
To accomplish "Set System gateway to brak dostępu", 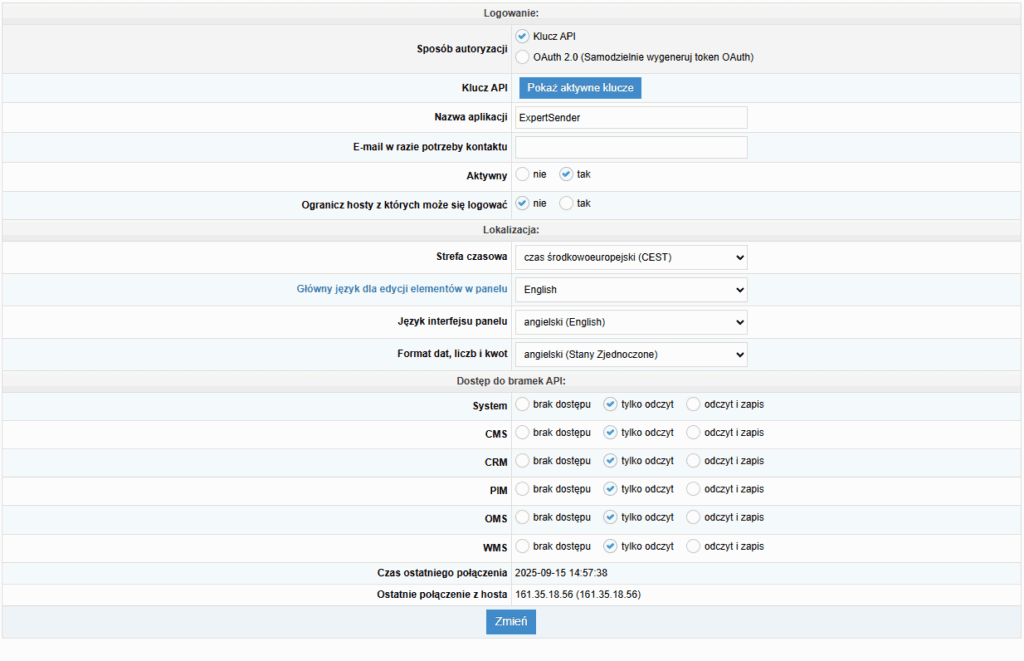I will 522,404.
